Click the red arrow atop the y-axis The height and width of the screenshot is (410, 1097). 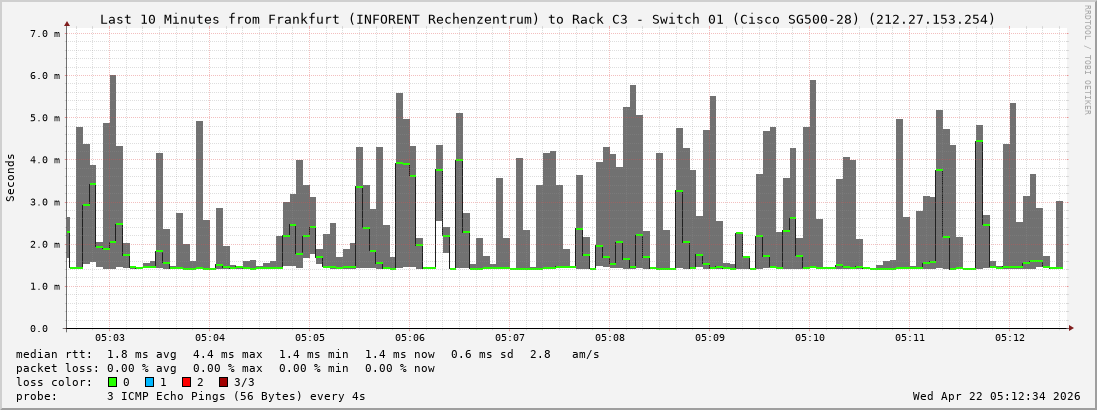(67, 22)
